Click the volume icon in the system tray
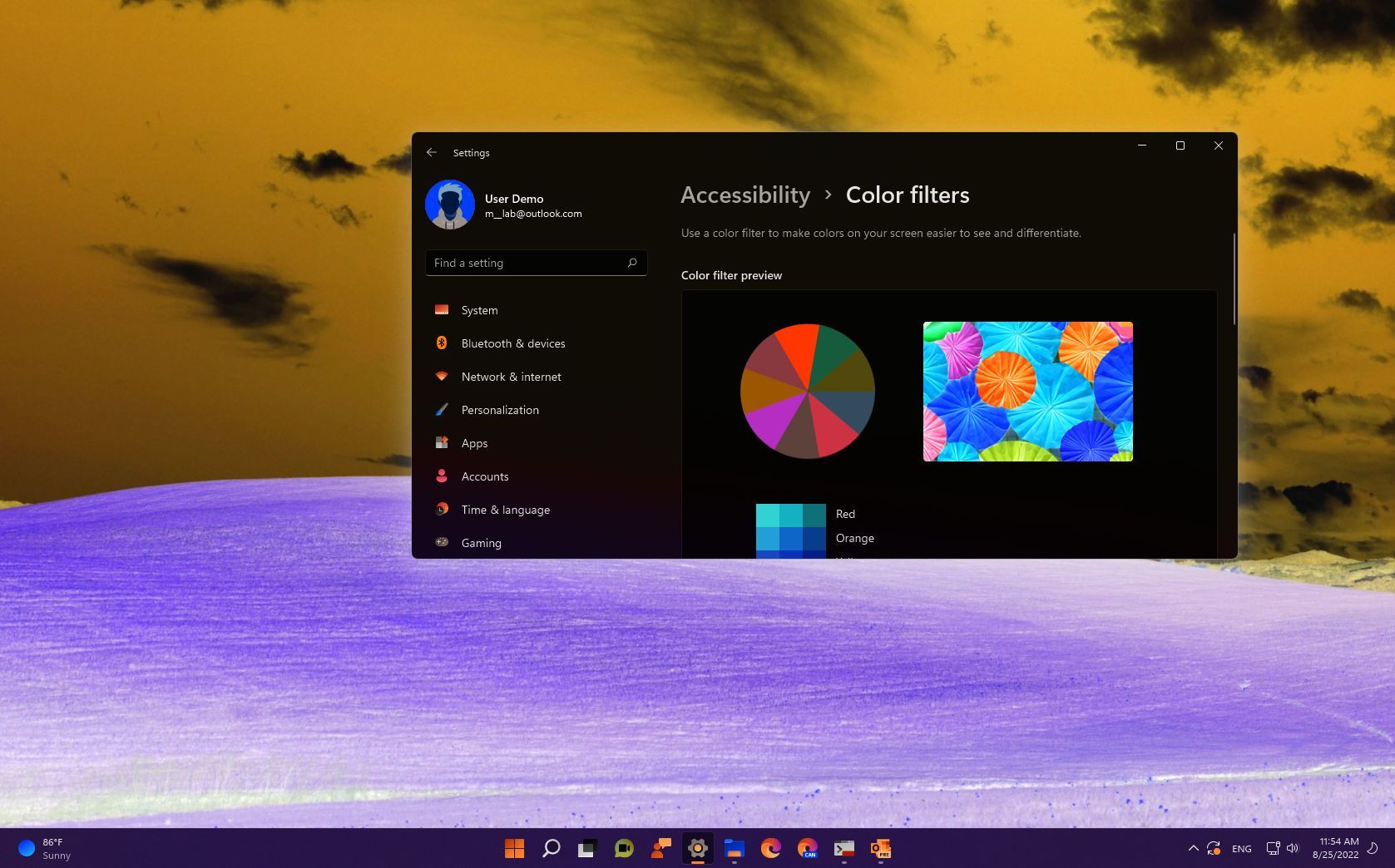Viewport: 1395px width, 868px height. pyautogui.click(x=1292, y=848)
